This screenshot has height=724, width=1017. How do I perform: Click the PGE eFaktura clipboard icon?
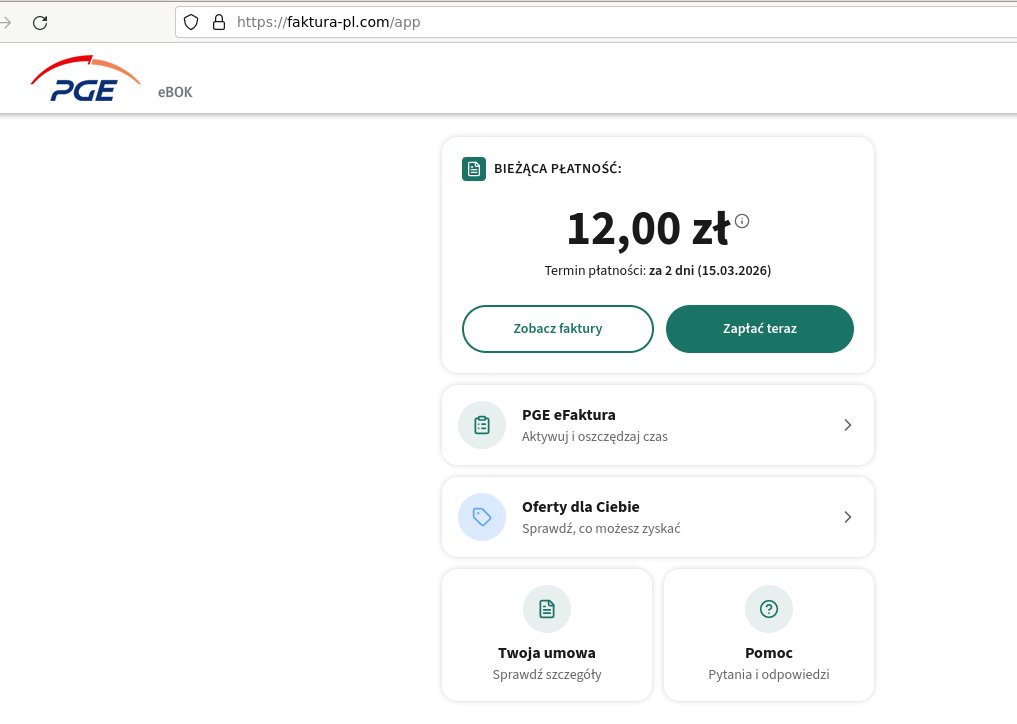(x=482, y=425)
